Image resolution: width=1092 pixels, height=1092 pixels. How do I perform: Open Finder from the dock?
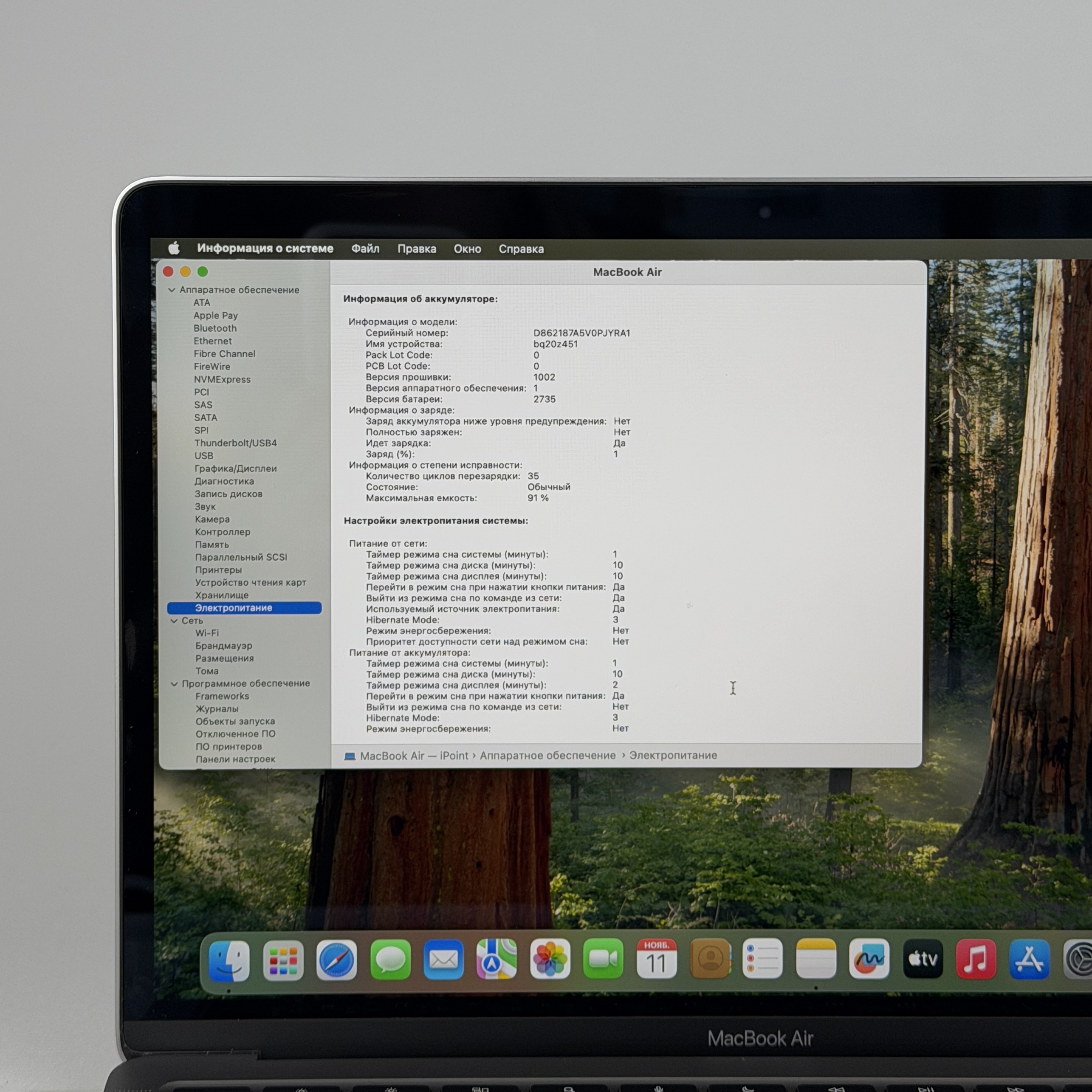coord(229,960)
